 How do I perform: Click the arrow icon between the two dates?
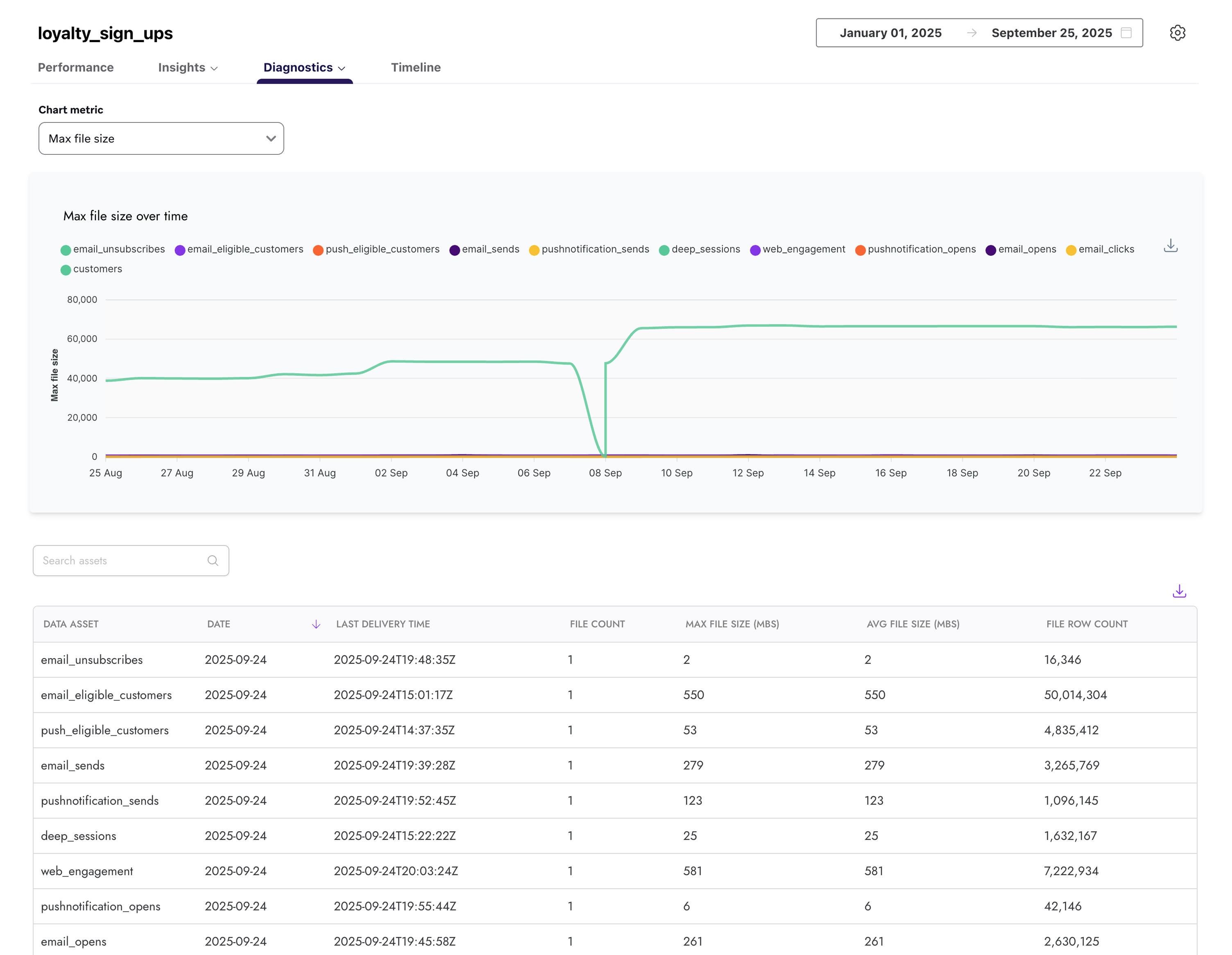pyautogui.click(x=972, y=33)
